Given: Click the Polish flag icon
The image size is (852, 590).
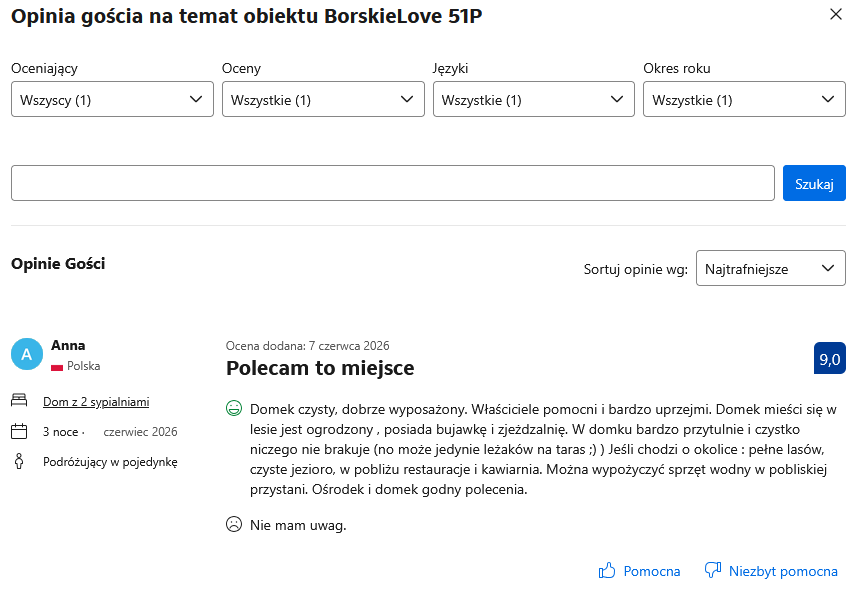Looking at the screenshot, I should pos(57,367).
